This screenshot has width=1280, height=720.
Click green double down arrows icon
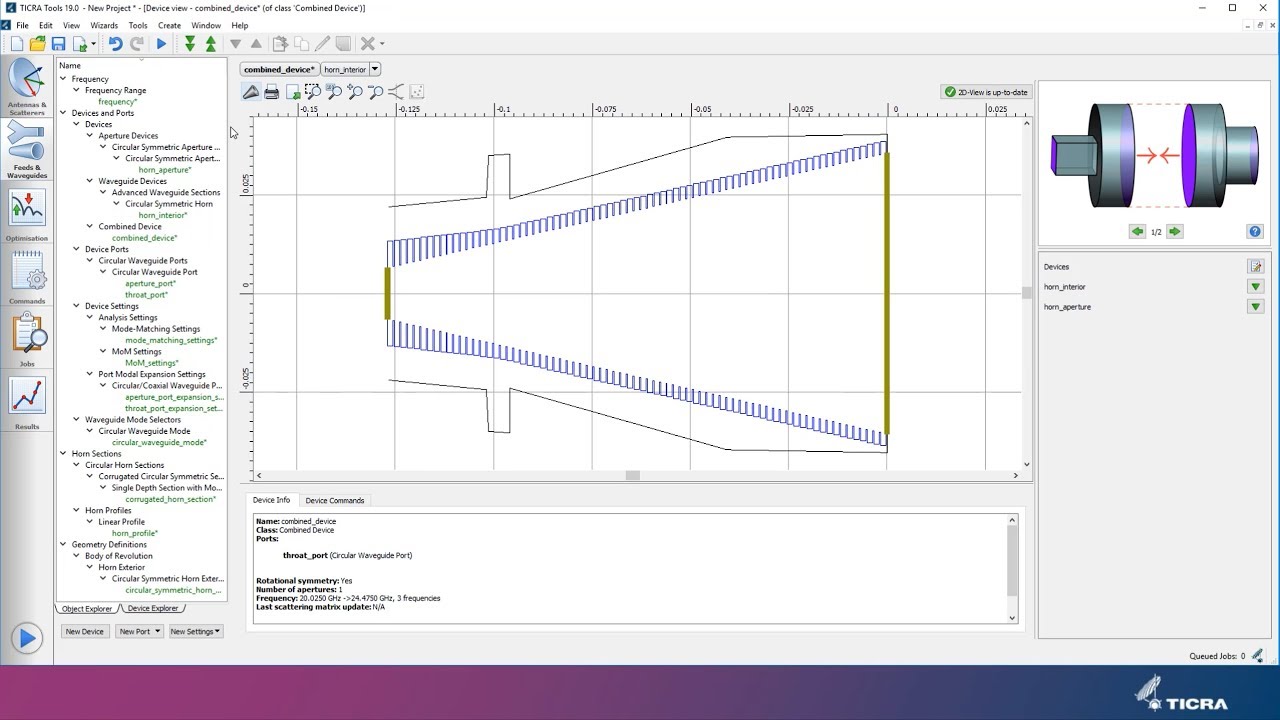coord(190,44)
